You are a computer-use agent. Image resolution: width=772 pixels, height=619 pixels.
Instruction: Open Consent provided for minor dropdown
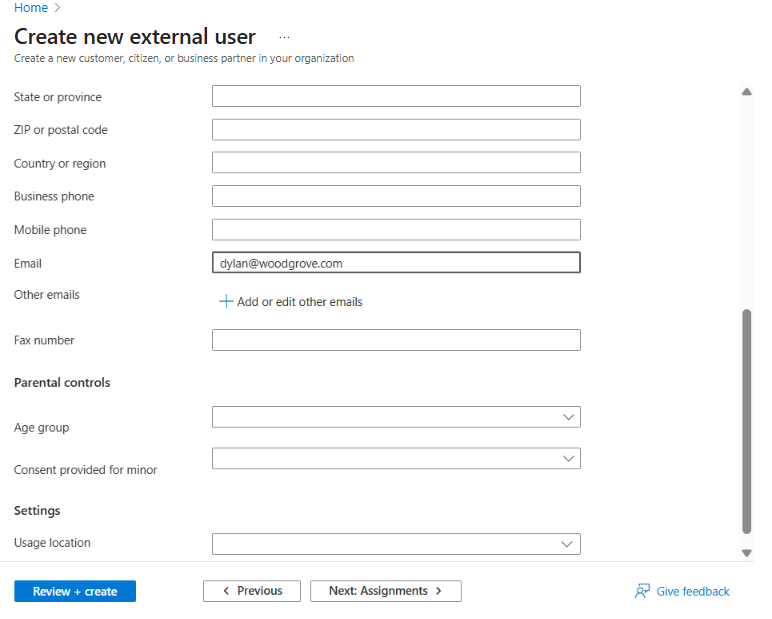(x=396, y=459)
